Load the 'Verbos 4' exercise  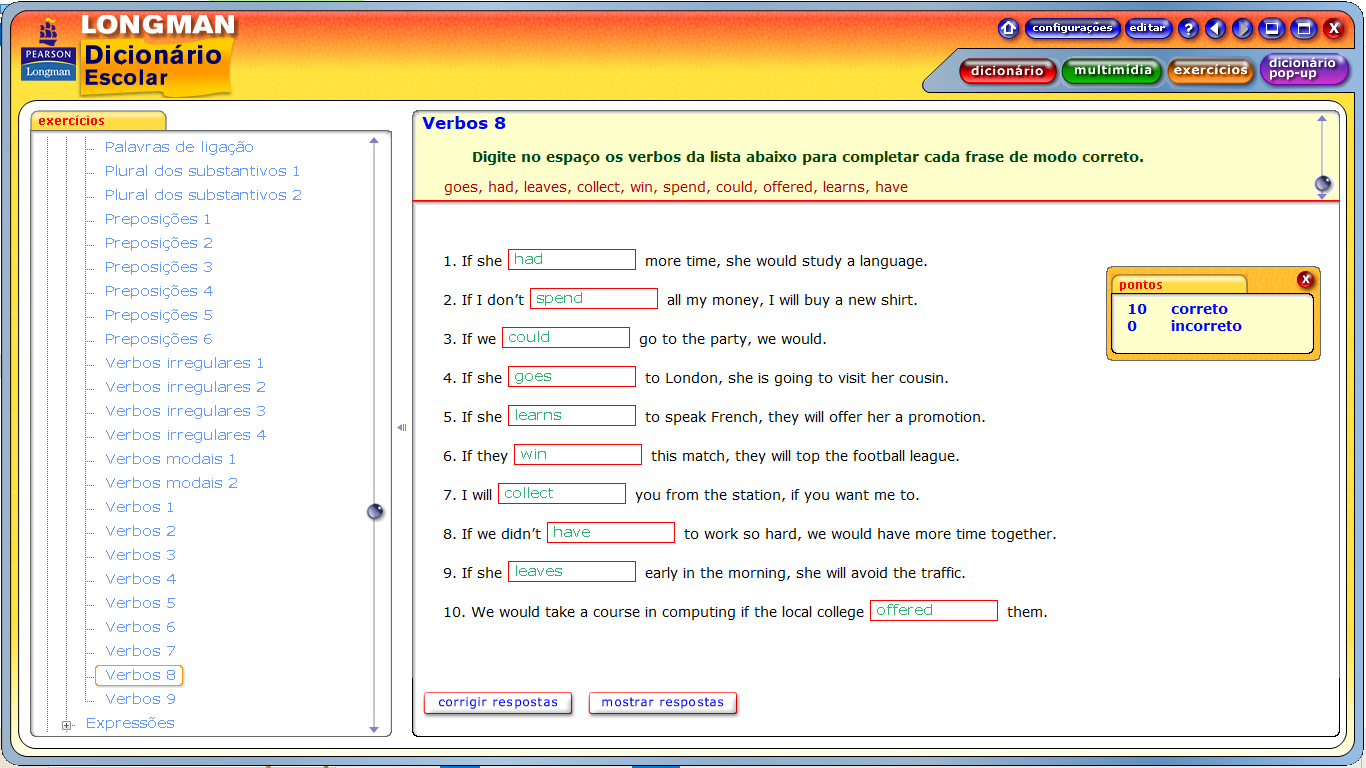coord(140,579)
